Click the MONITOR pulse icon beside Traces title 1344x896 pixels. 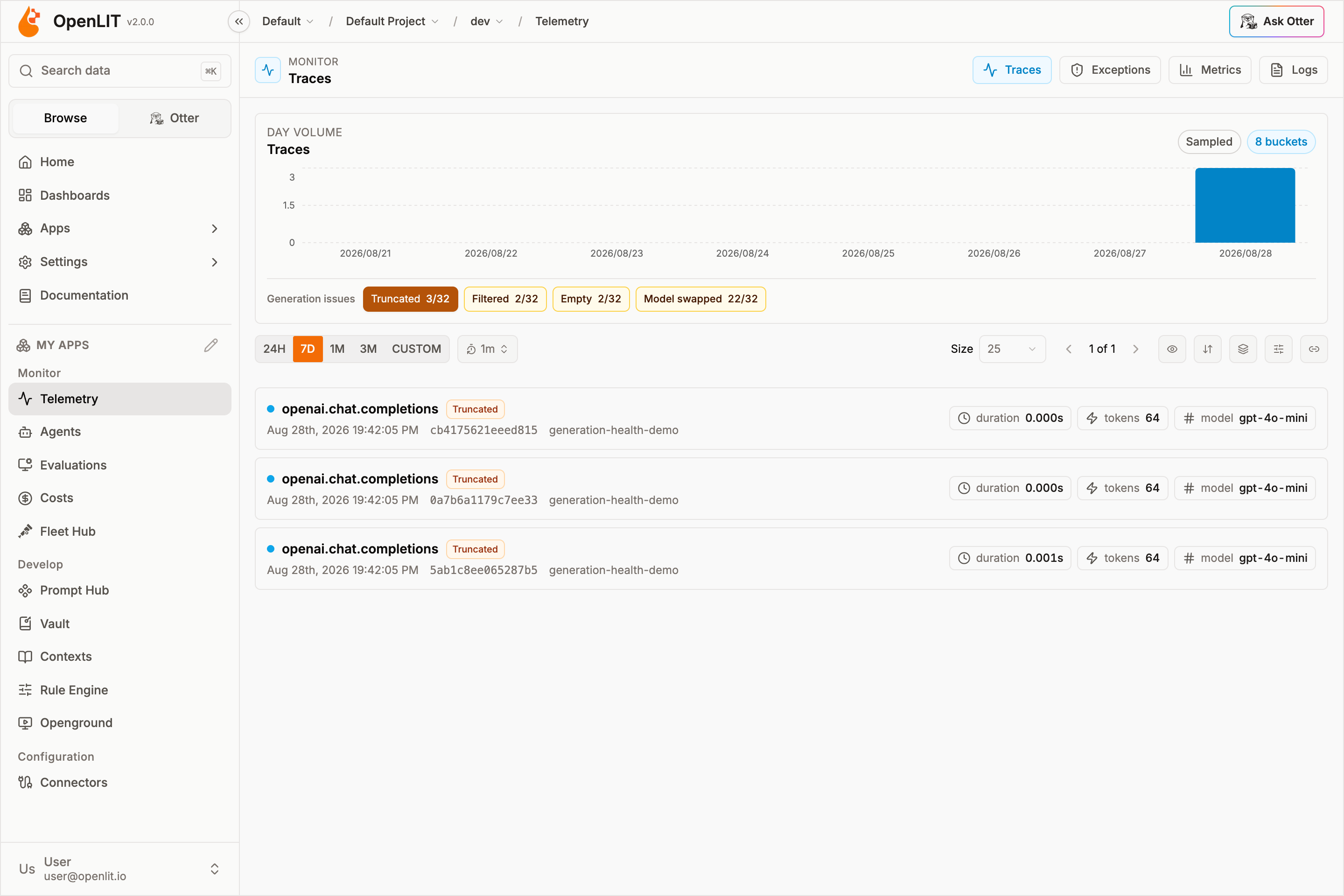pyautogui.click(x=268, y=70)
